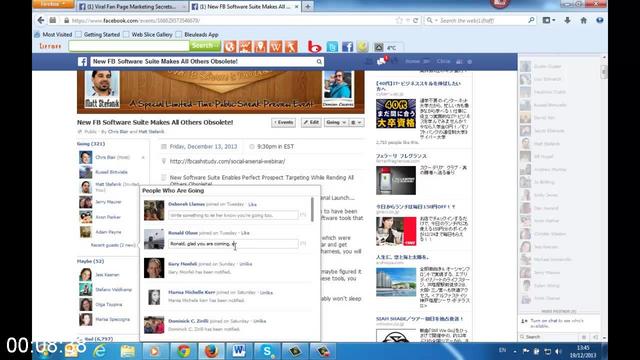Click the taskbar clock showing 13:45

(583, 351)
